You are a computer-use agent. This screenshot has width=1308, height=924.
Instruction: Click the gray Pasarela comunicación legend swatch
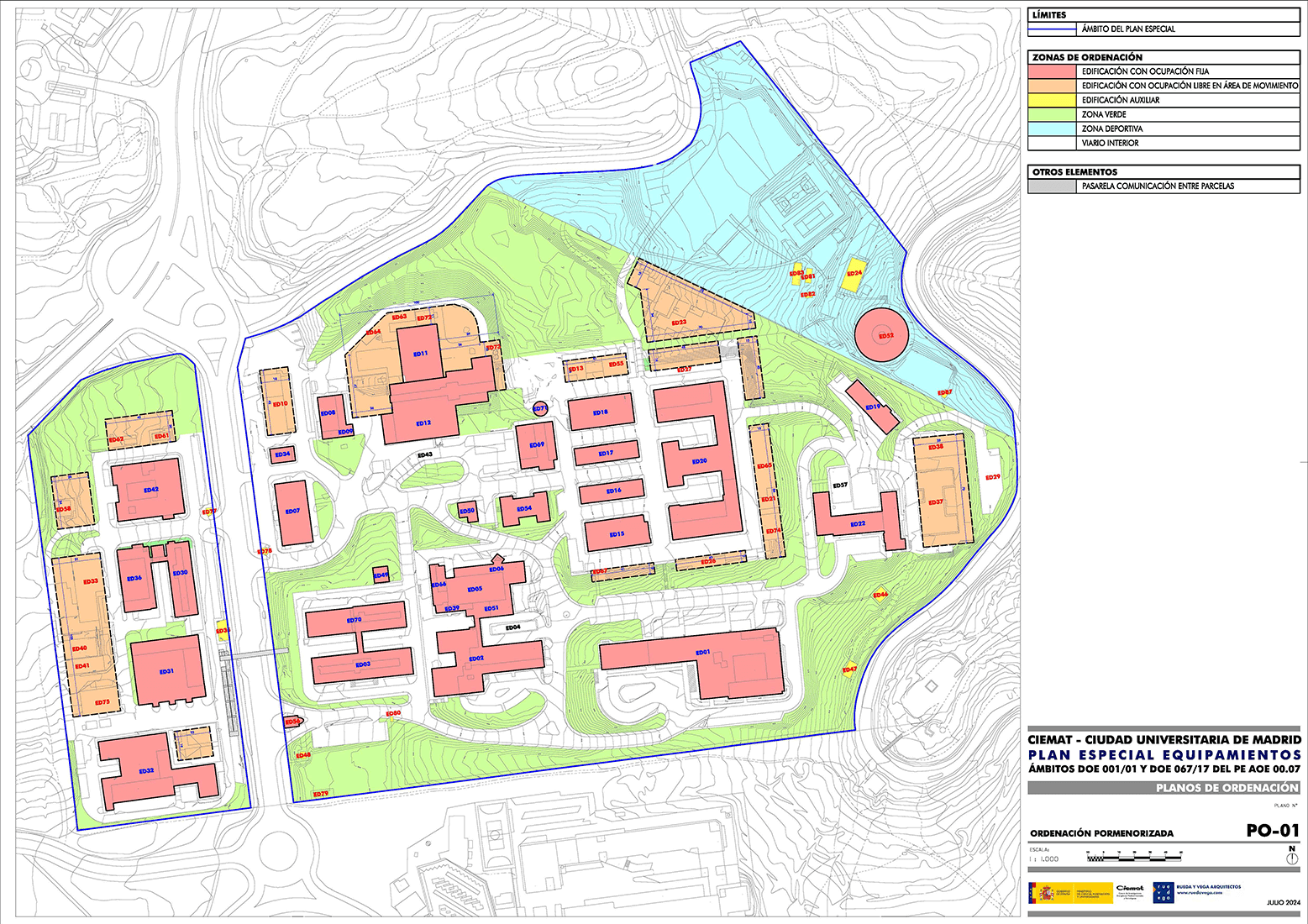[x=1052, y=186]
